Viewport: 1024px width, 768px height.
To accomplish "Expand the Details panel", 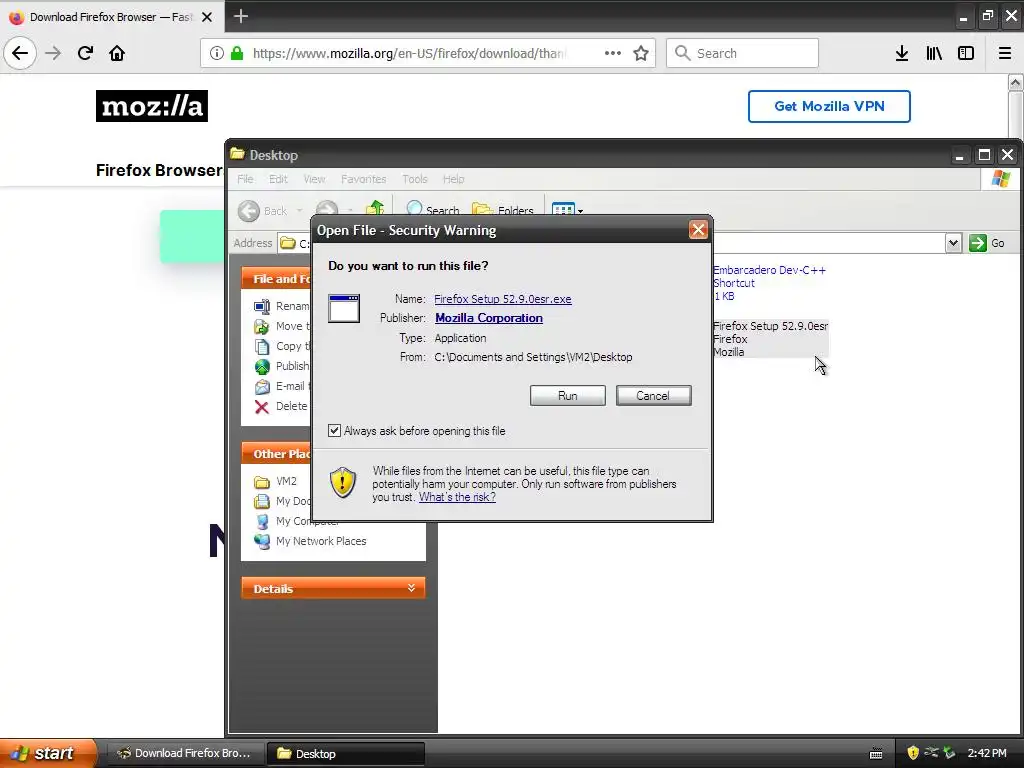I will pos(411,588).
